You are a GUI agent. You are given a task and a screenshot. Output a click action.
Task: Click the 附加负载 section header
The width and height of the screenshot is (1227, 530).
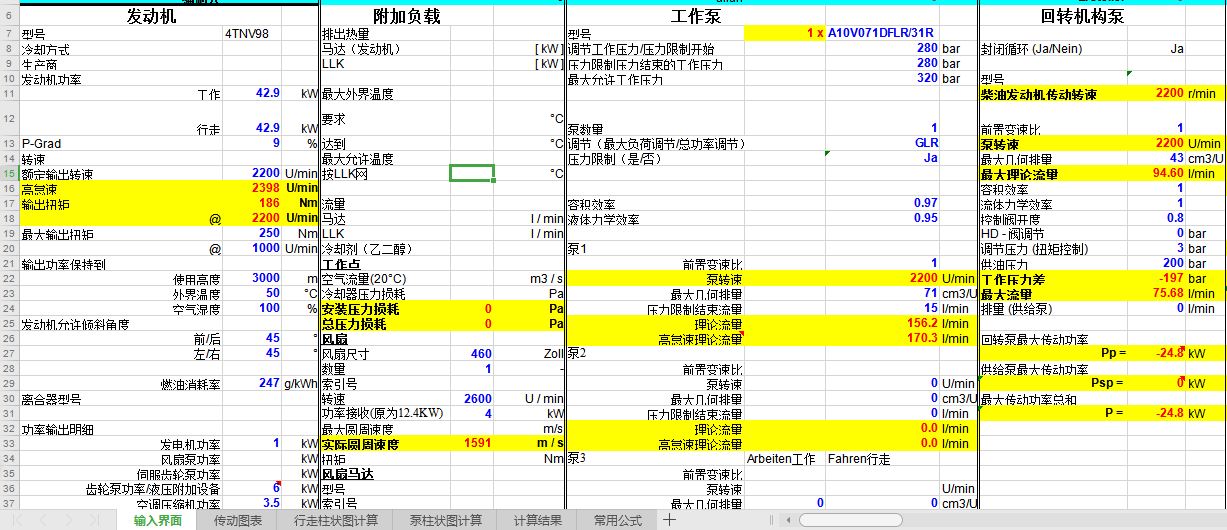406,16
